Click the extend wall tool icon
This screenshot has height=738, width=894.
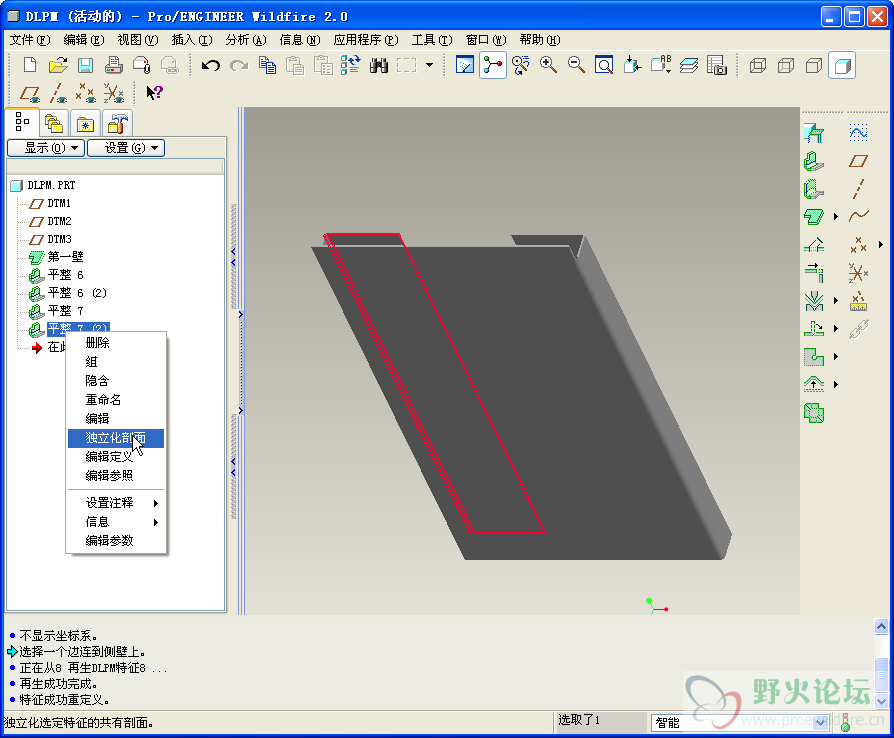point(814,273)
